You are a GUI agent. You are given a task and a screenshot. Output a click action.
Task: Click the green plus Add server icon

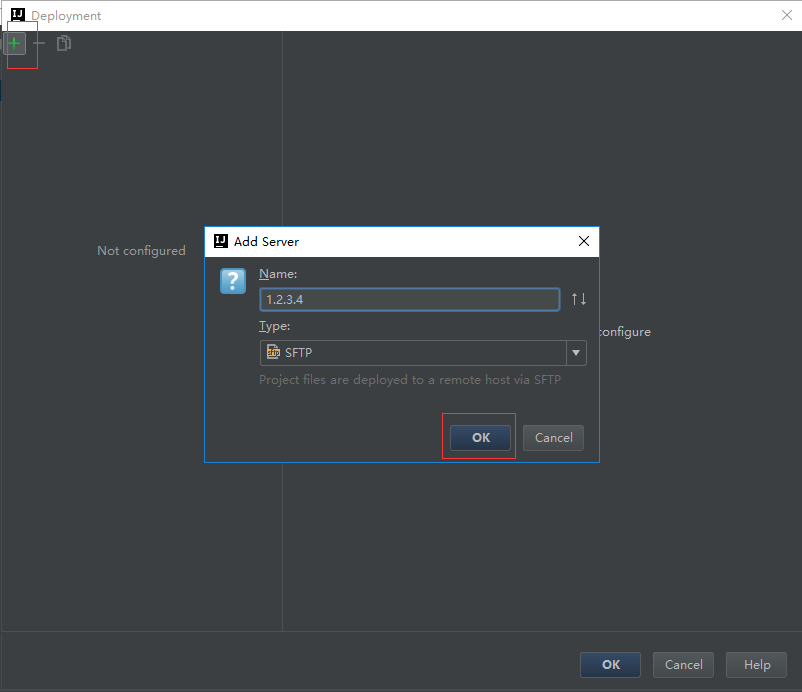[15, 43]
